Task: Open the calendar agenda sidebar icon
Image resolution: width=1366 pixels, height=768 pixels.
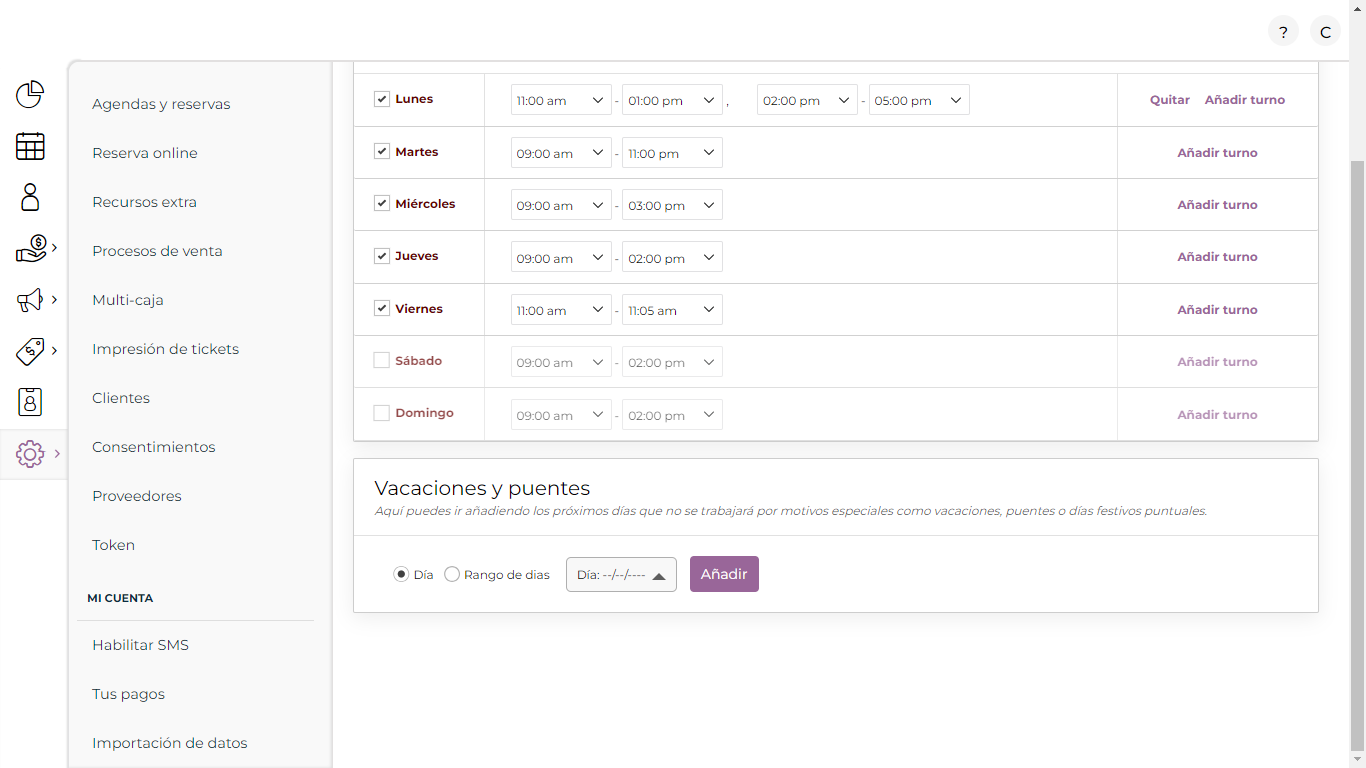Action: pyautogui.click(x=30, y=146)
